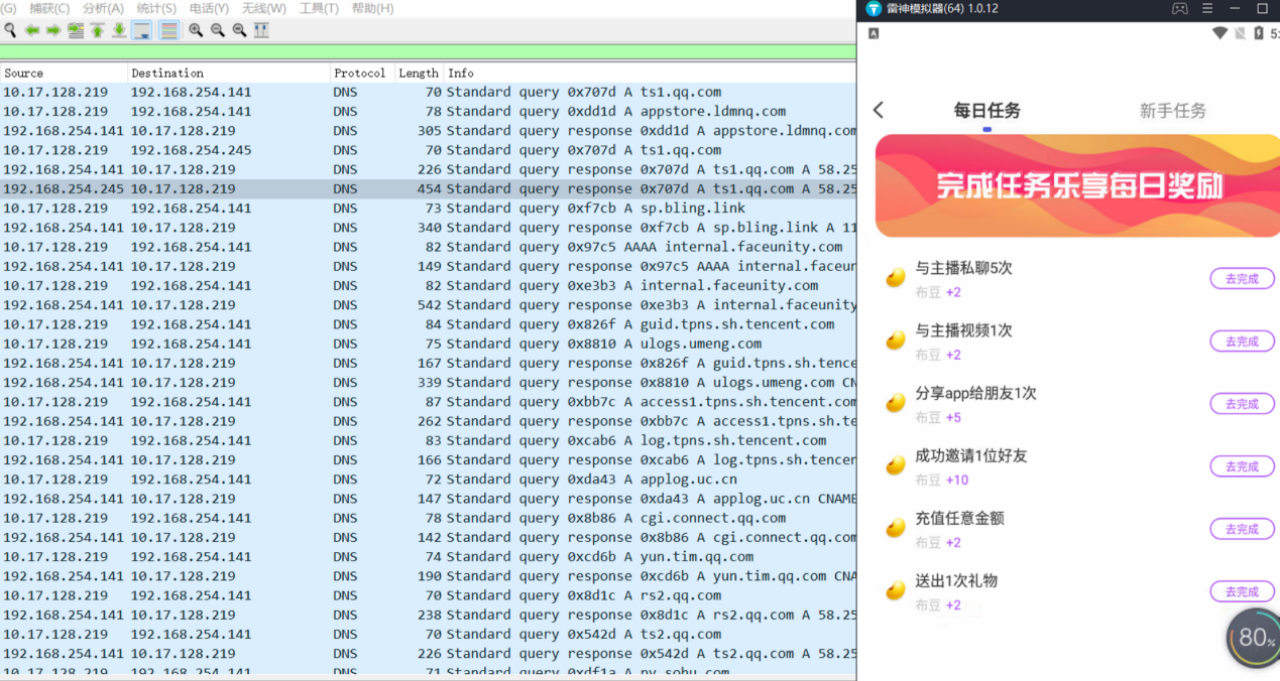Select the query 0xda43 applog.uc.cn length 72 row
The width and height of the screenshot is (1280, 681).
tap(428, 479)
